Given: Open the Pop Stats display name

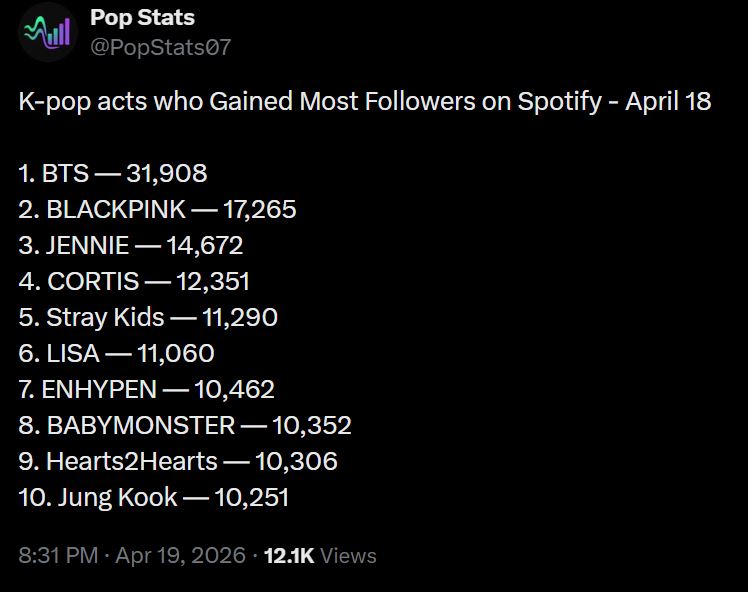Looking at the screenshot, I should [142, 17].
